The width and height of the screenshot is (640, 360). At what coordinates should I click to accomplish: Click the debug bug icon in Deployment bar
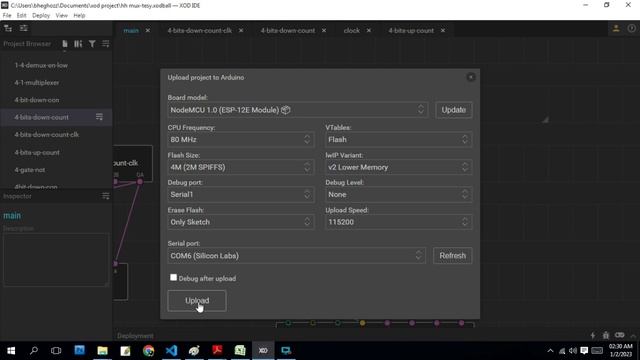tap(606, 336)
